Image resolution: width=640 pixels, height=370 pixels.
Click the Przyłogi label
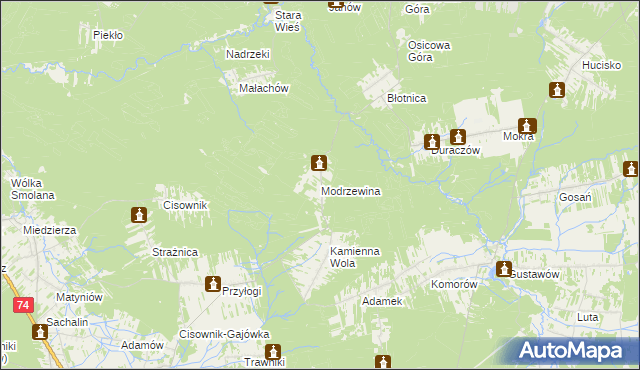tap(242, 292)
